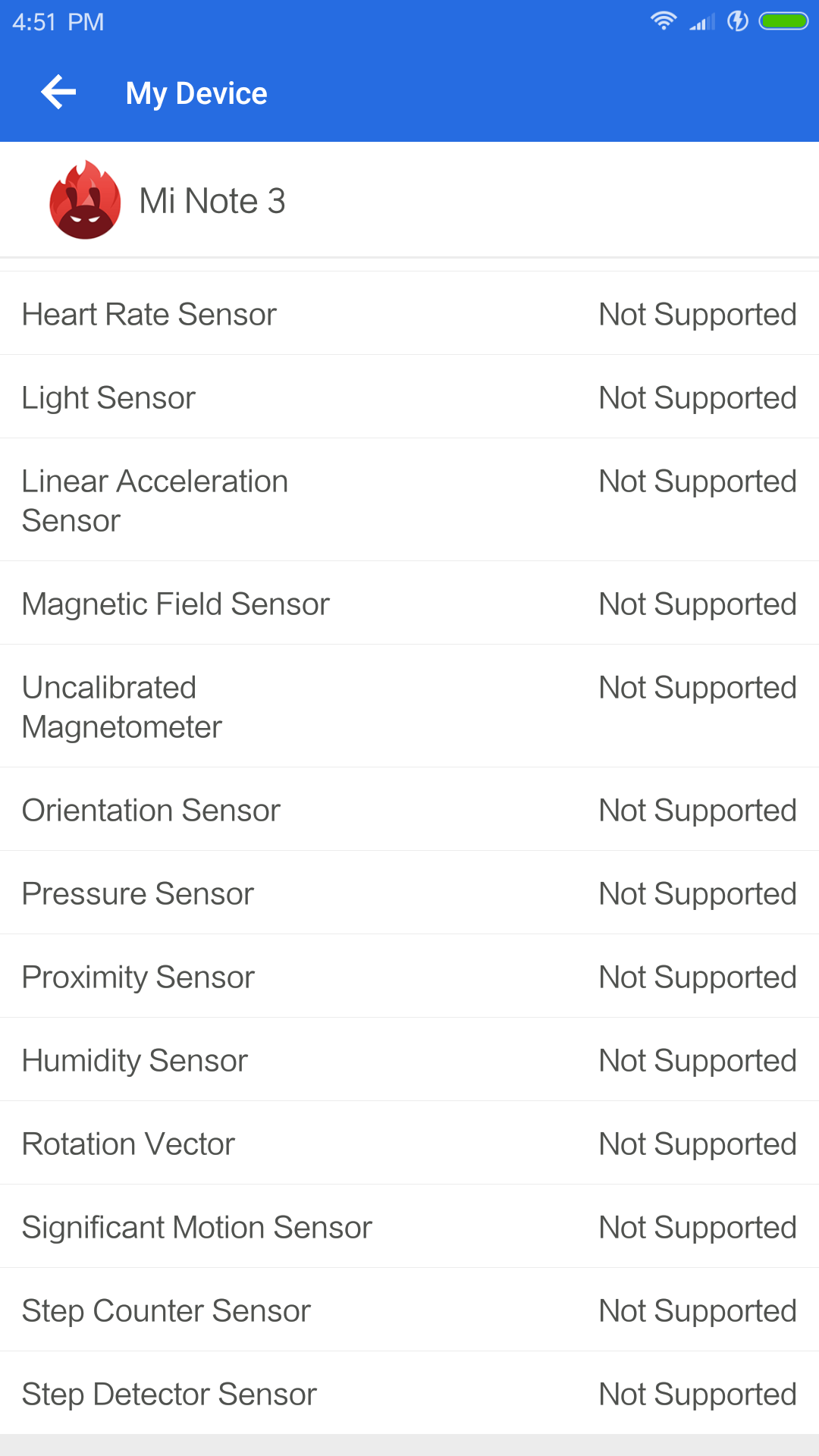This screenshot has height=1456, width=819.
Task: Tap the Proximity Sensor row
Action: 409,977
